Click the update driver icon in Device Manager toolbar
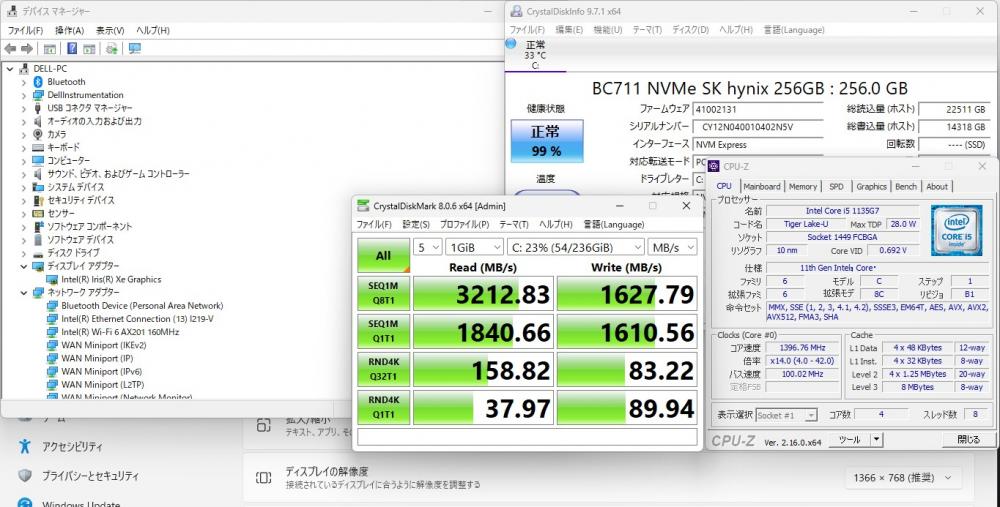Image resolution: width=1000 pixels, height=507 pixels. coord(112,48)
